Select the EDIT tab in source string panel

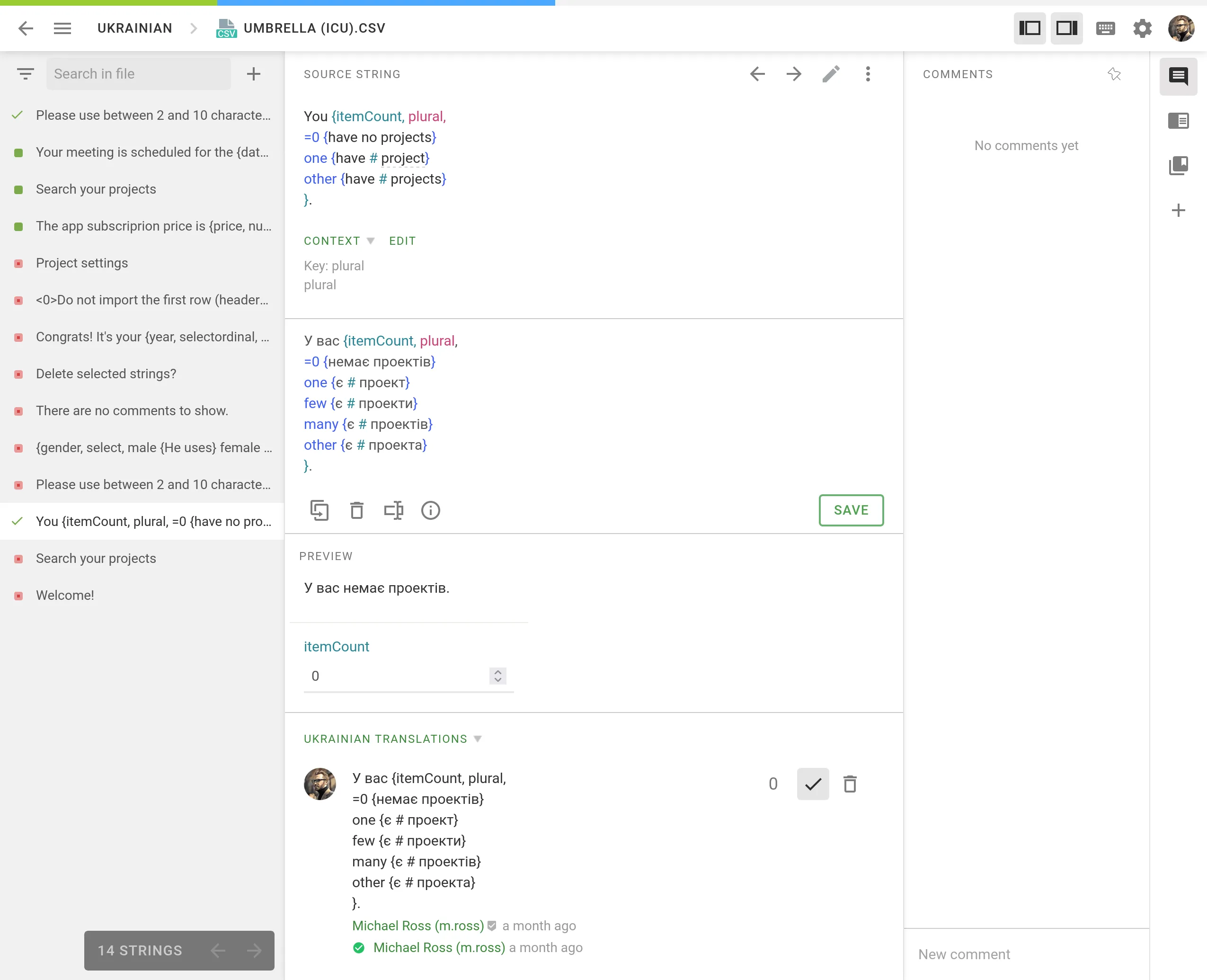pyautogui.click(x=402, y=240)
